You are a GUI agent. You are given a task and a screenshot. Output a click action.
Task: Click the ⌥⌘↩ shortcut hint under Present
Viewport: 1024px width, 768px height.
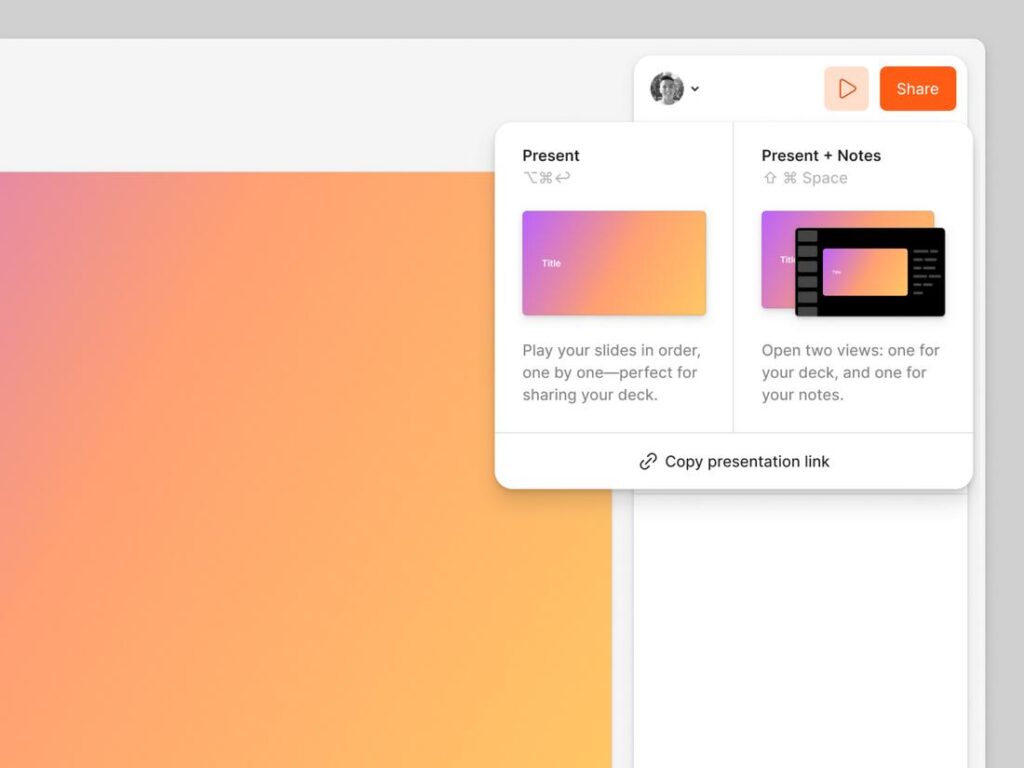(x=544, y=177)
